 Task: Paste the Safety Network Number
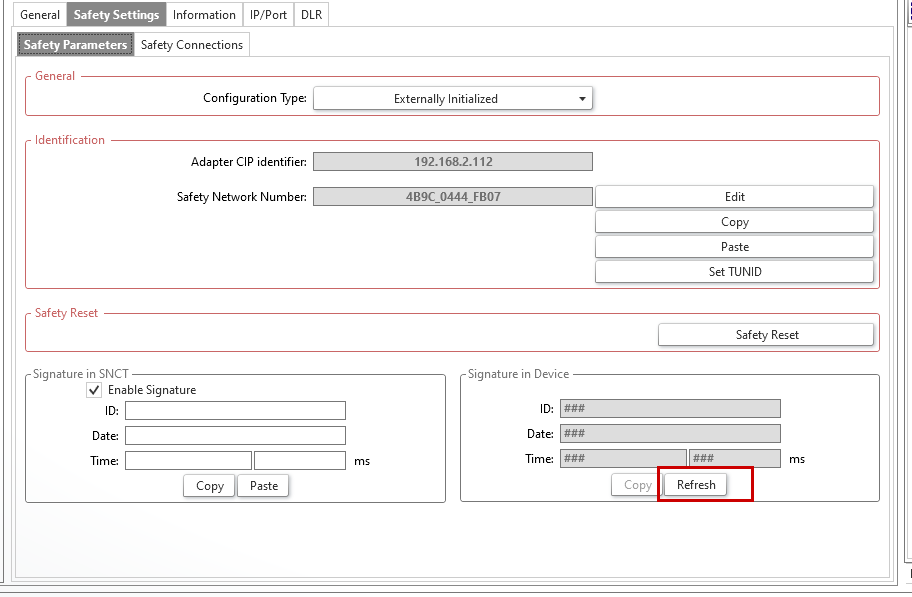pos(734,247)
